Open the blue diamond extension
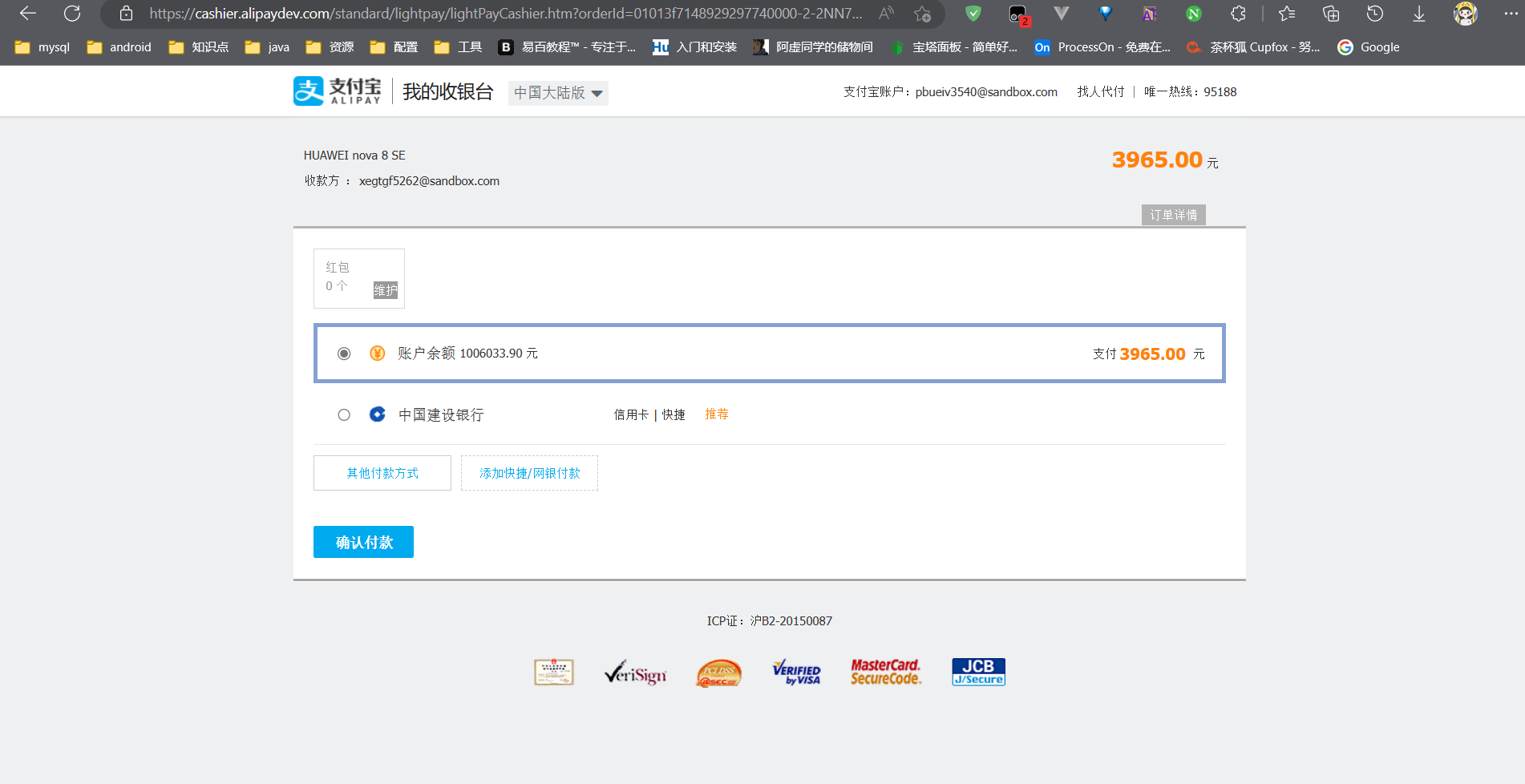Screen dimensions: 1525x784 click(x=1106, y=14)
